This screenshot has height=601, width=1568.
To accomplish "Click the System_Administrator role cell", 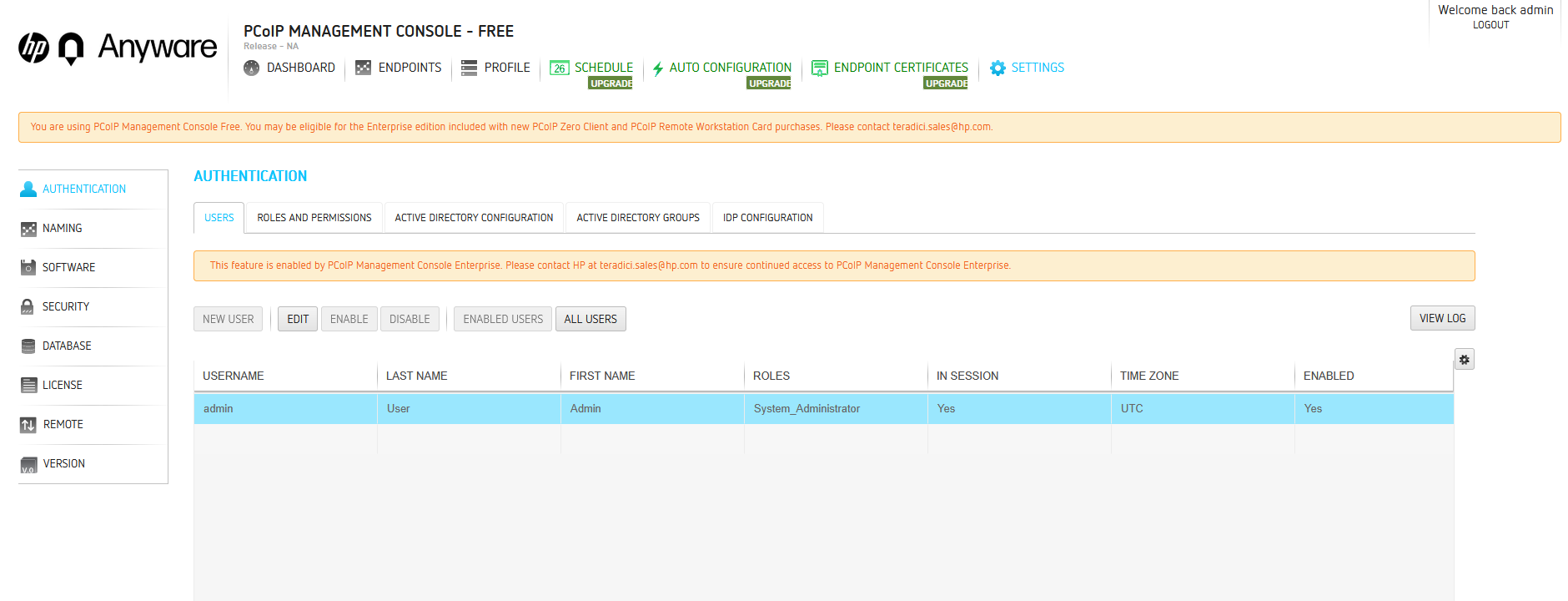I will click(x=836, y=409).
